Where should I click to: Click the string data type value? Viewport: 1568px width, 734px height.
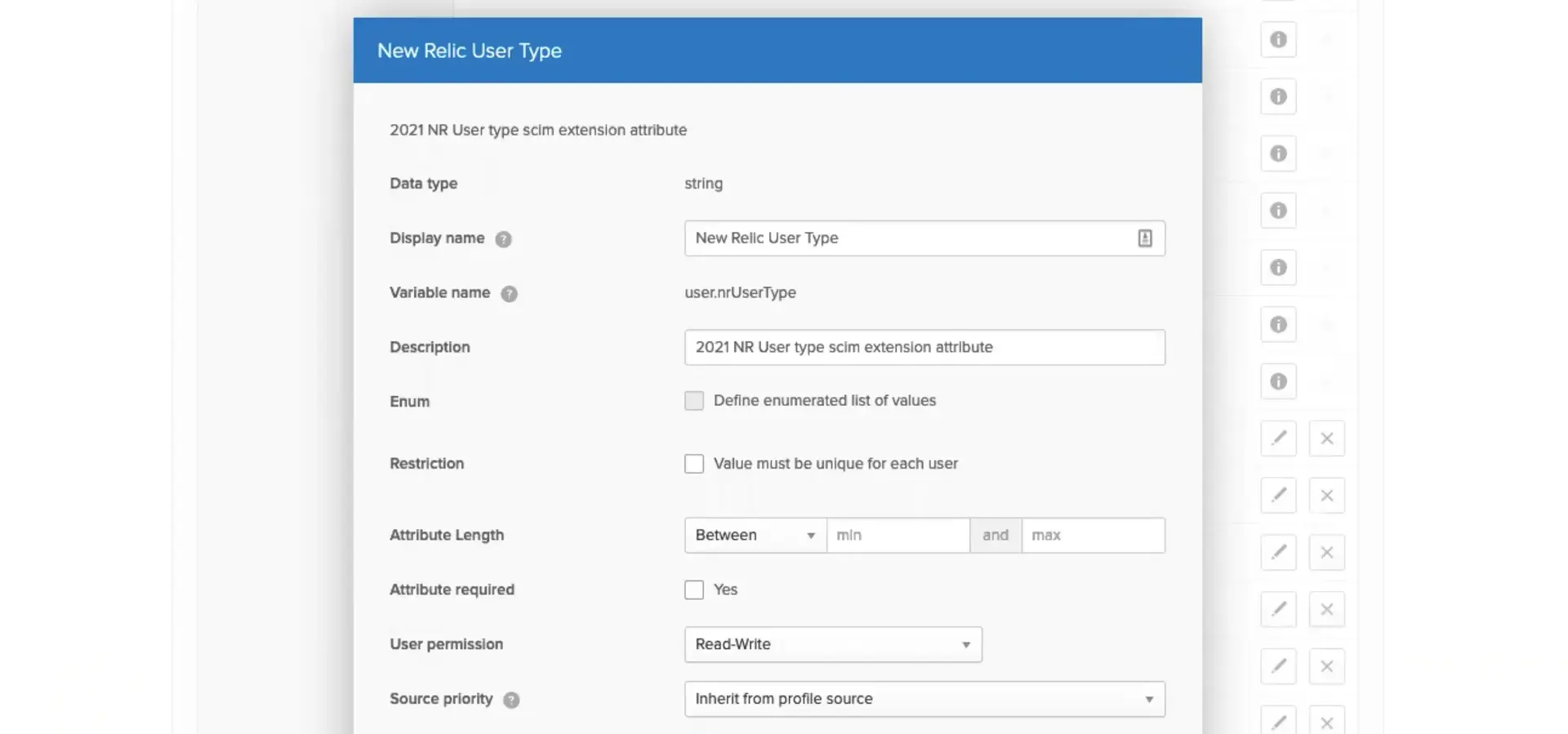point(703,184)
